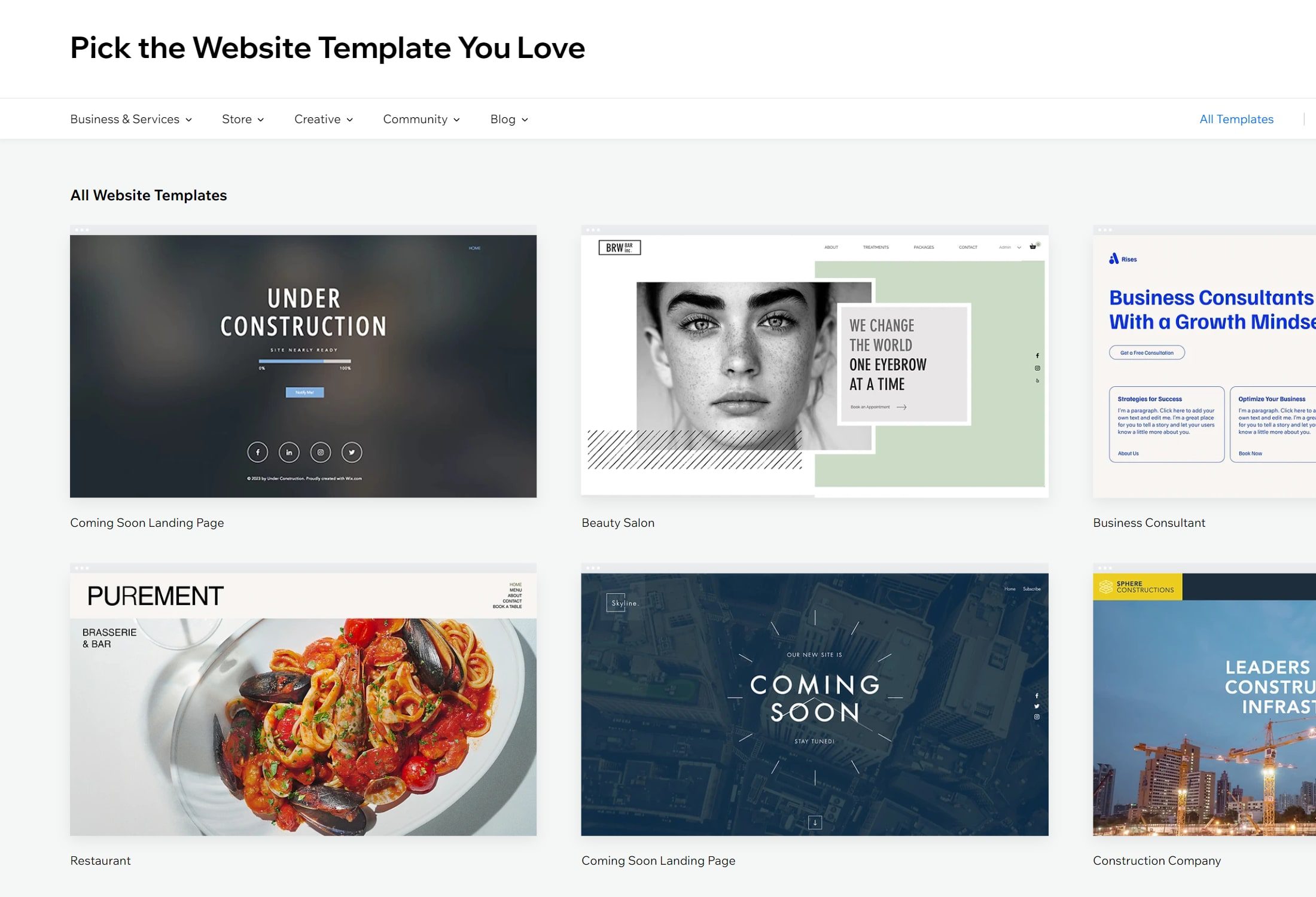Expand the Business & Services dropdown menu
The height and width of the screenshot is (897, 1316).
coord(131,119)
